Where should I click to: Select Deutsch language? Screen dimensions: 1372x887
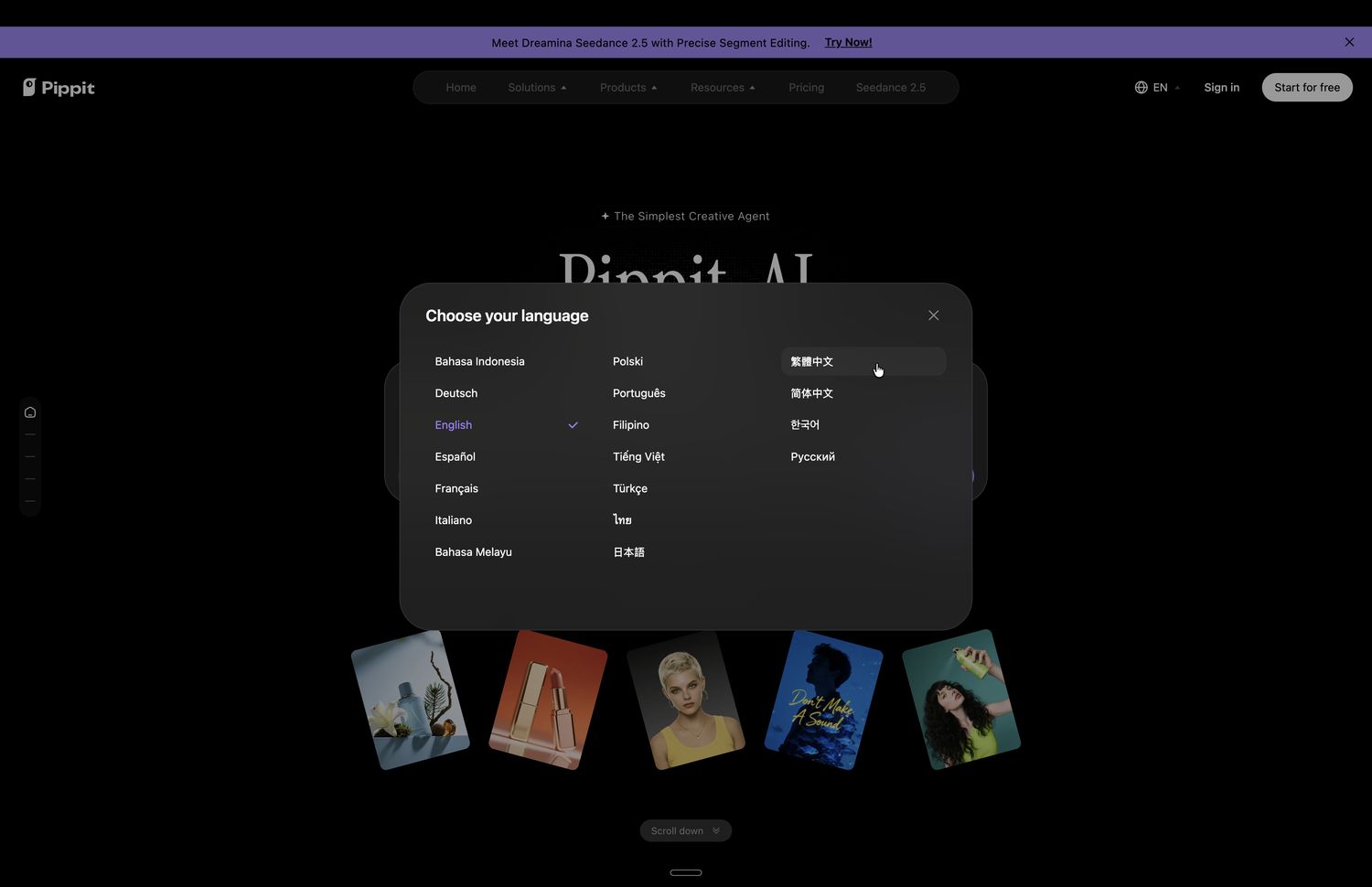(x=506, y=393)
